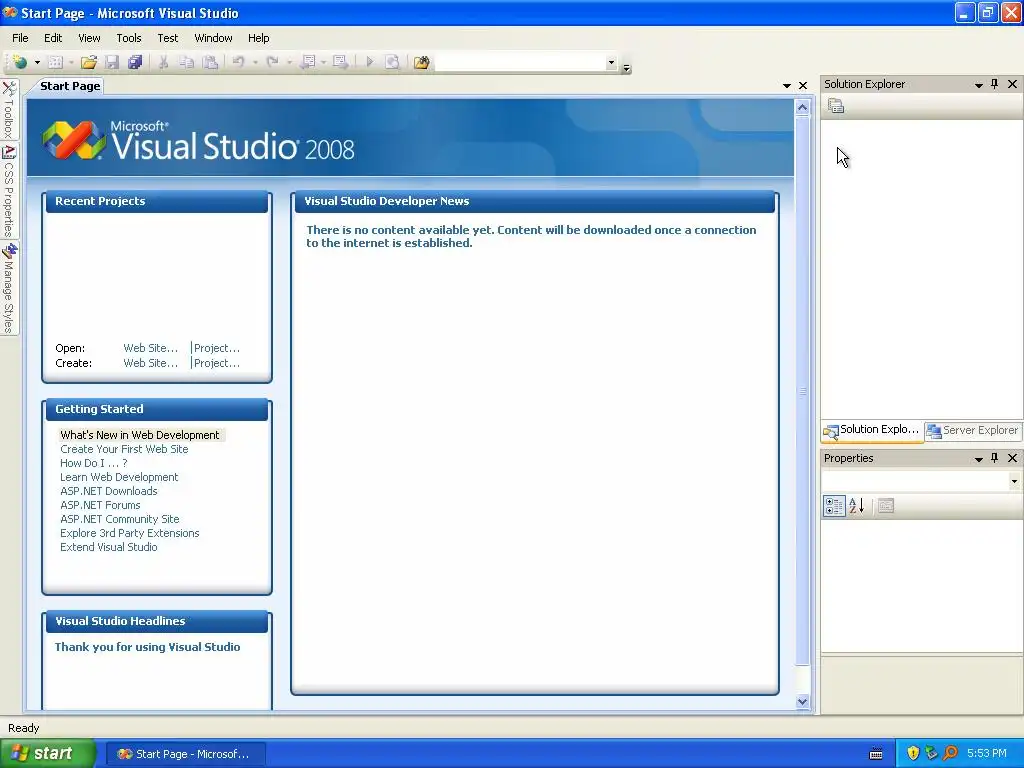Viewport: 1024px width, 768px height.
Task: Open the active files list dropdown arrow
Action: tap(786, 86)
